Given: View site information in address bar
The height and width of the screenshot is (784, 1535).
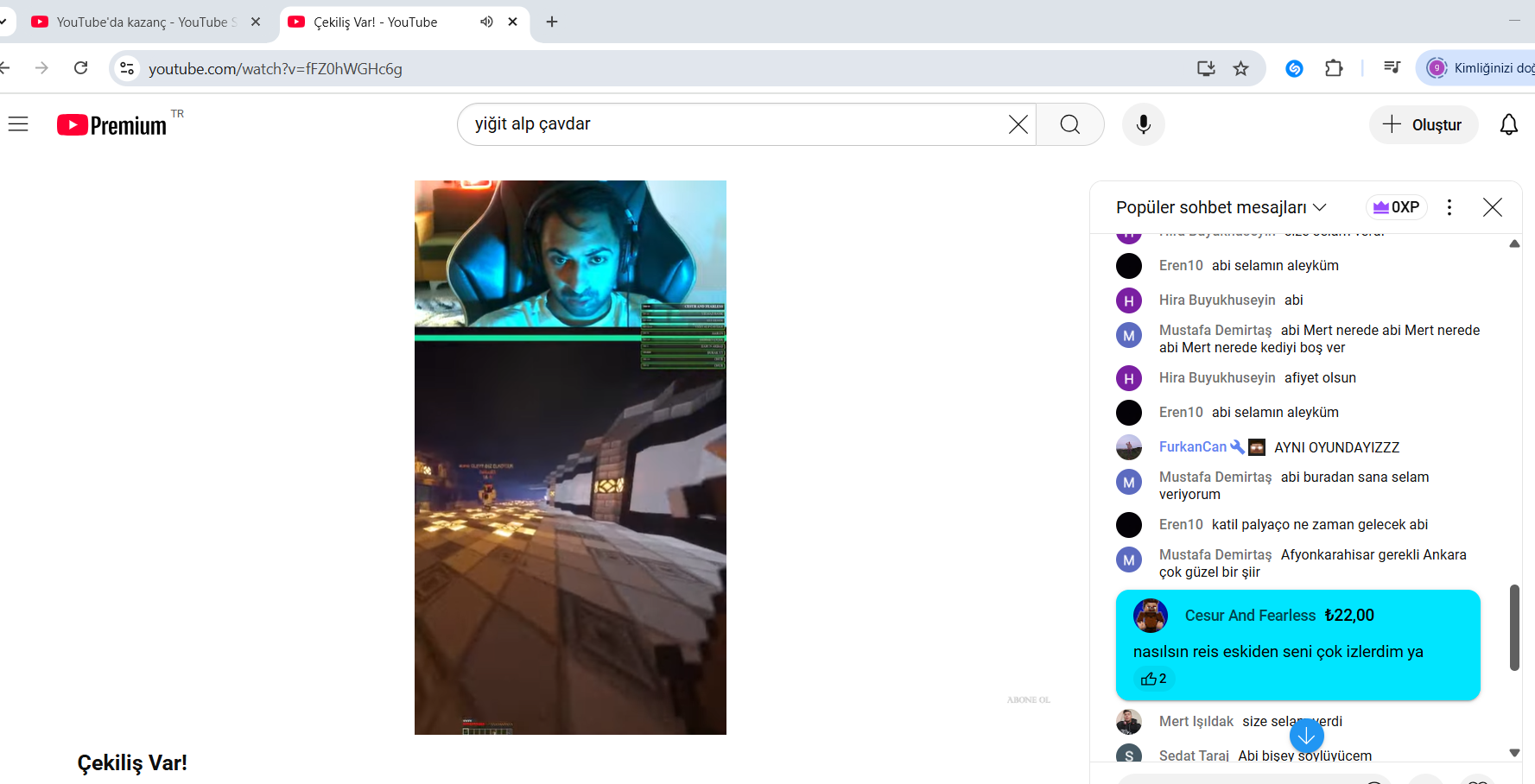Looking at the screenshot, I should point(127,68).
